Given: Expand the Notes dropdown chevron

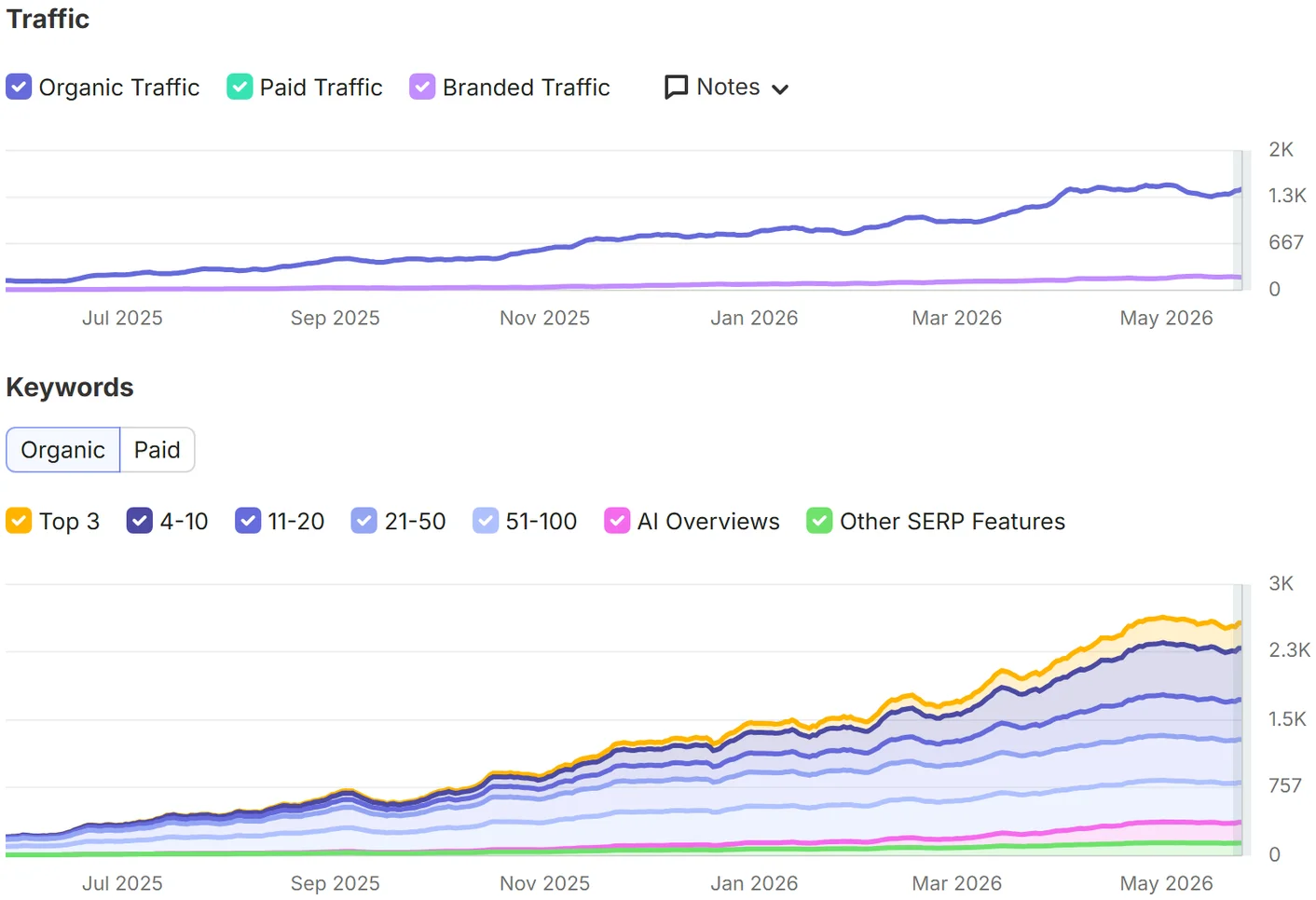Looking at the screenshot, I should (780, 89).
